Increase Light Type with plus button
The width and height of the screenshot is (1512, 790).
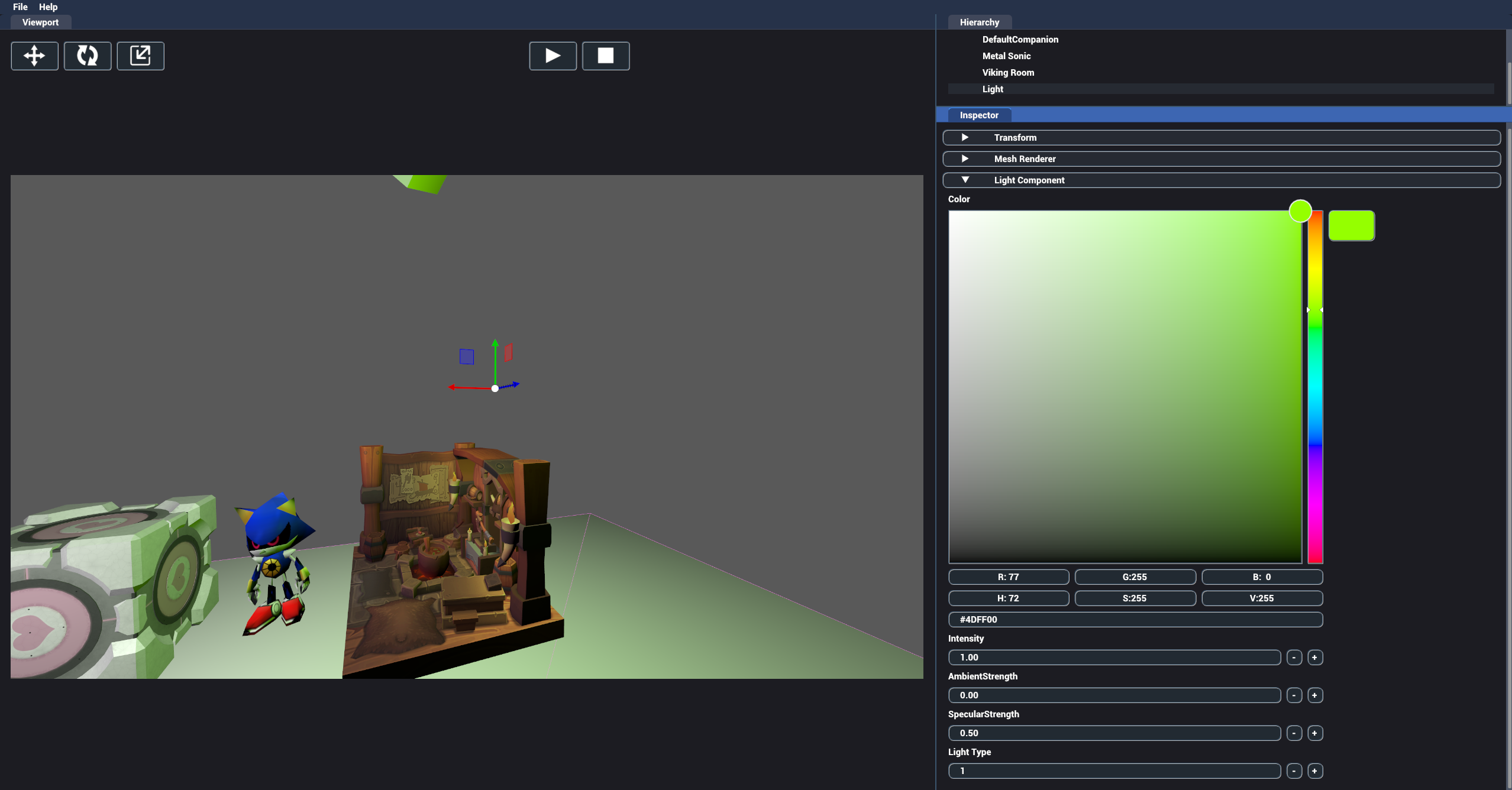click(x=1314, y=771)
